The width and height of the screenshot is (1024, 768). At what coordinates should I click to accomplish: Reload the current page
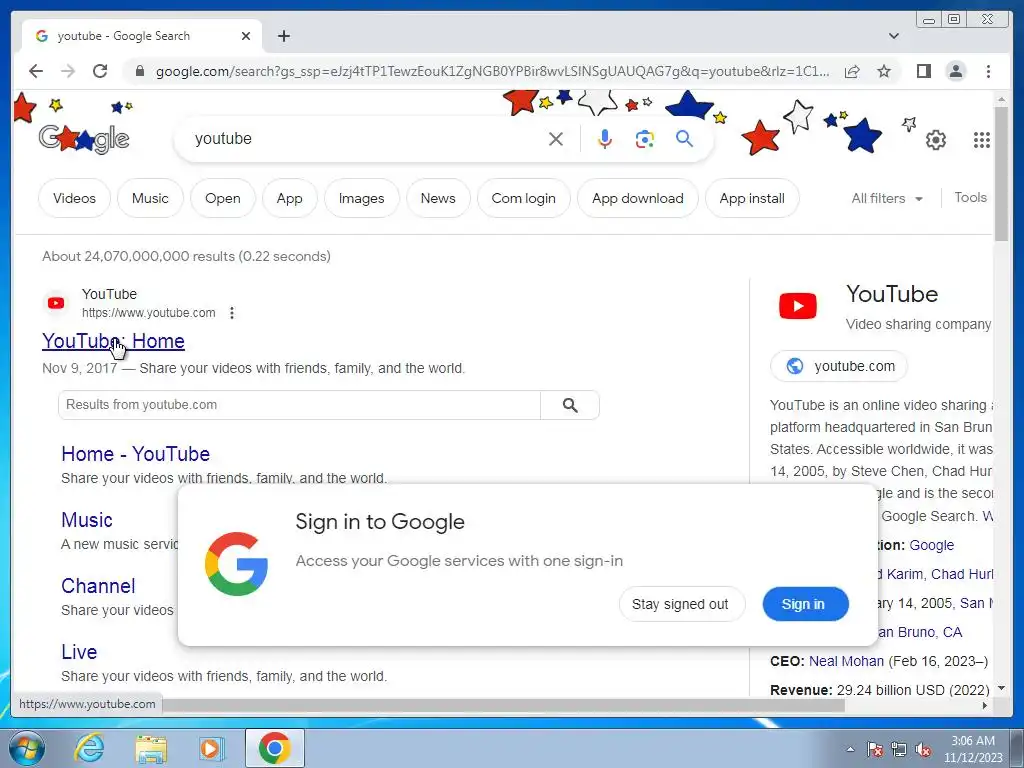coord(100,71)
